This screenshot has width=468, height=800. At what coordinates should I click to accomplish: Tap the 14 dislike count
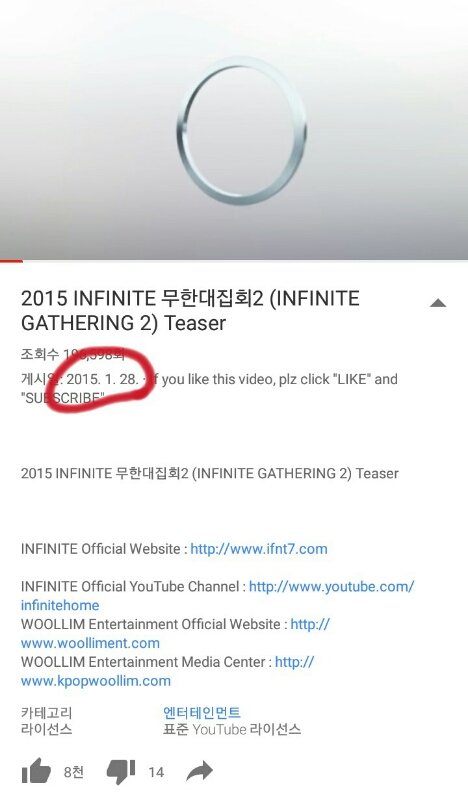(x=156, y=772)
